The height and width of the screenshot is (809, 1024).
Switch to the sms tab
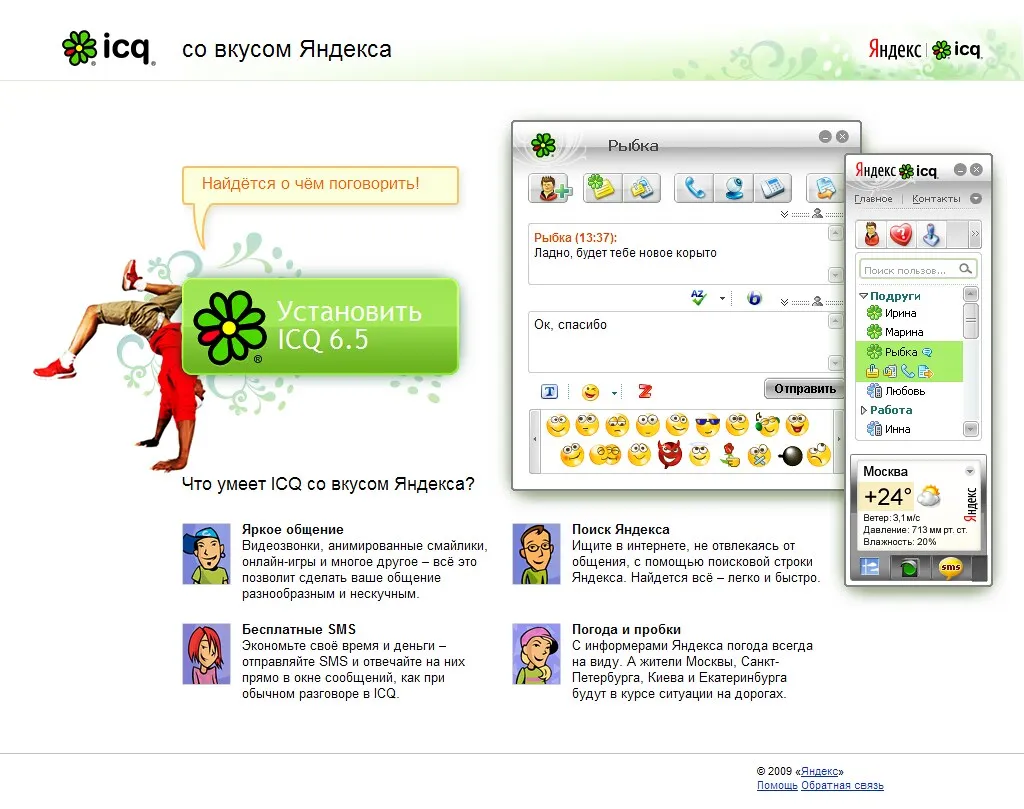[x=950, y=567]
